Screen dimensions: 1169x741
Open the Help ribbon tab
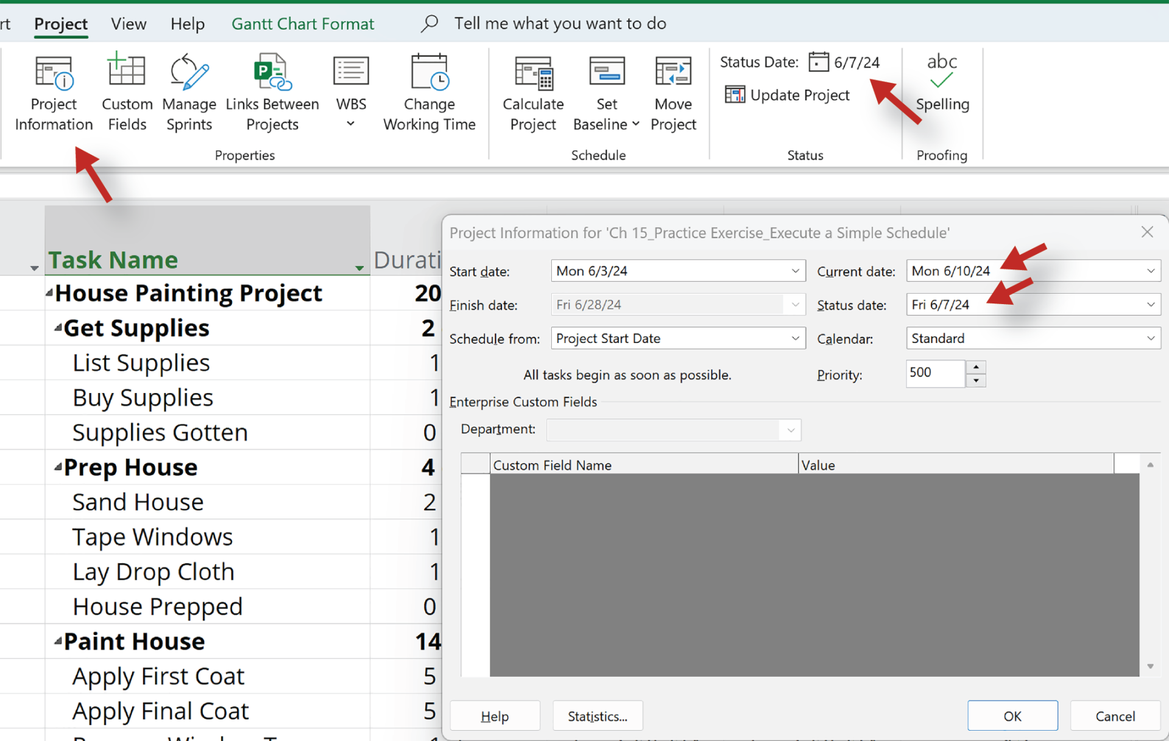pos(187,24)
